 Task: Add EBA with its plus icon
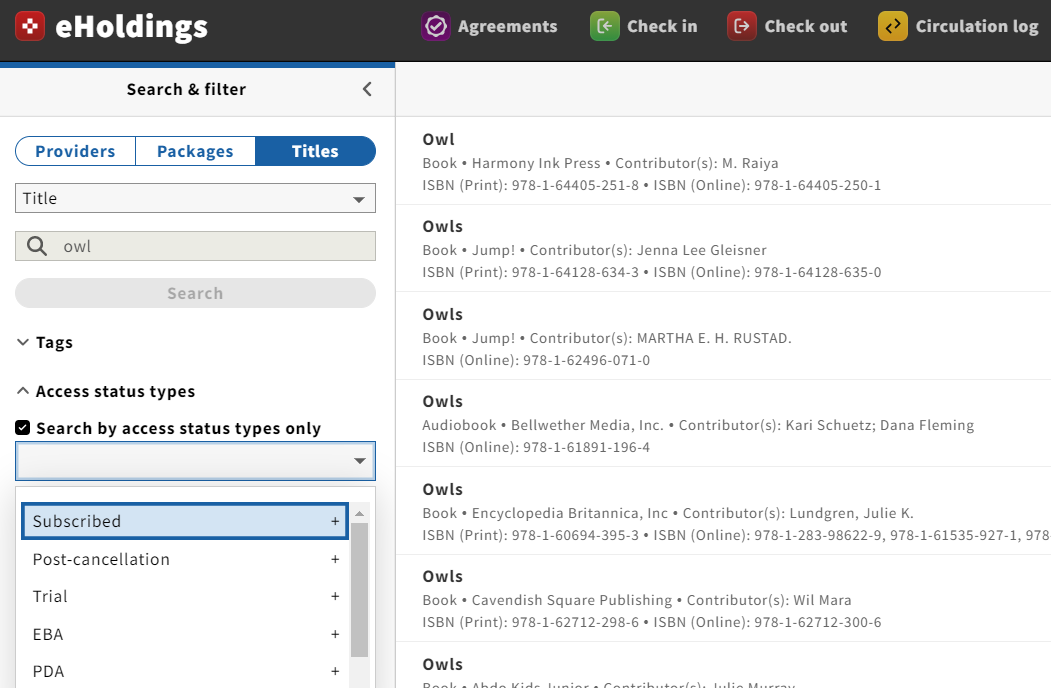335,634
